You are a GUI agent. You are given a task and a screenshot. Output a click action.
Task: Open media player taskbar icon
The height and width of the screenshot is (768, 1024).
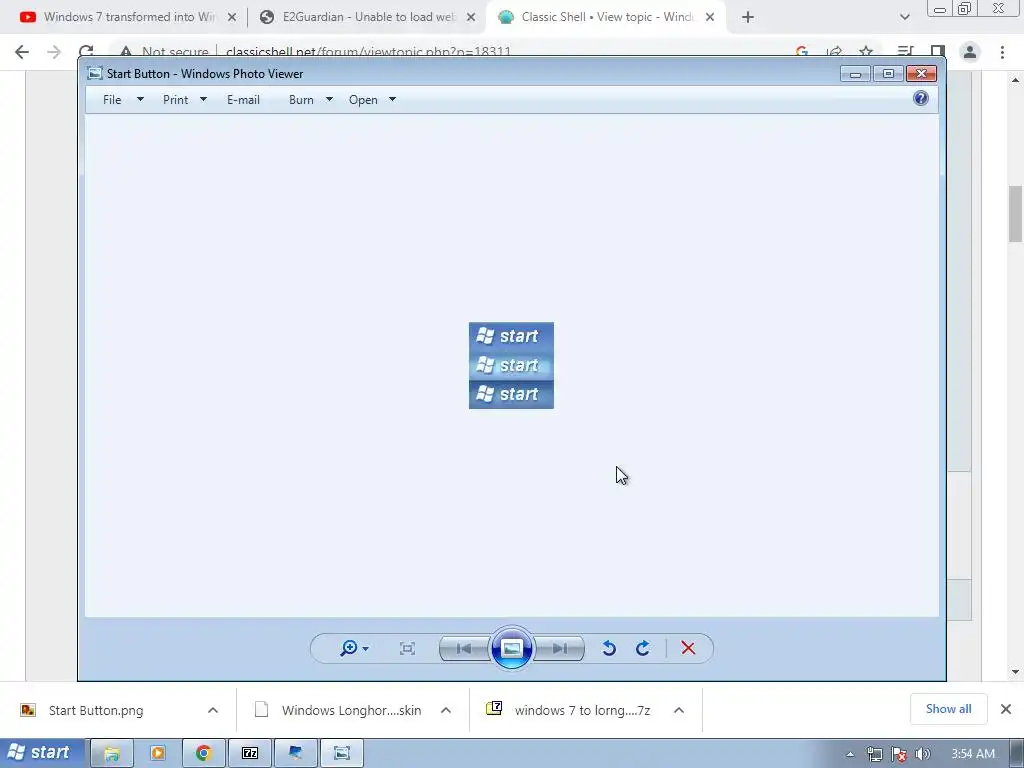[157, 753]
